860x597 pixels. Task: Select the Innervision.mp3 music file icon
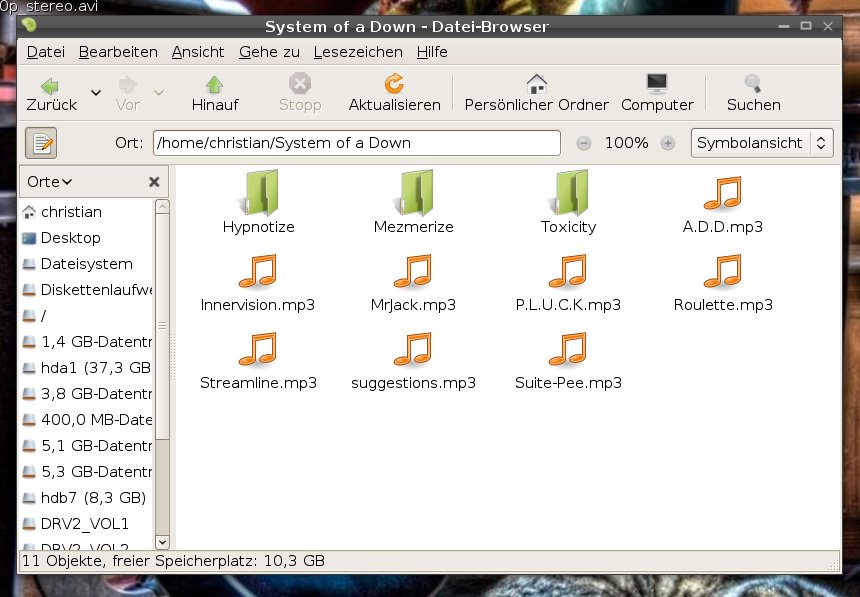pyautogui.click(x=258, y=271)
